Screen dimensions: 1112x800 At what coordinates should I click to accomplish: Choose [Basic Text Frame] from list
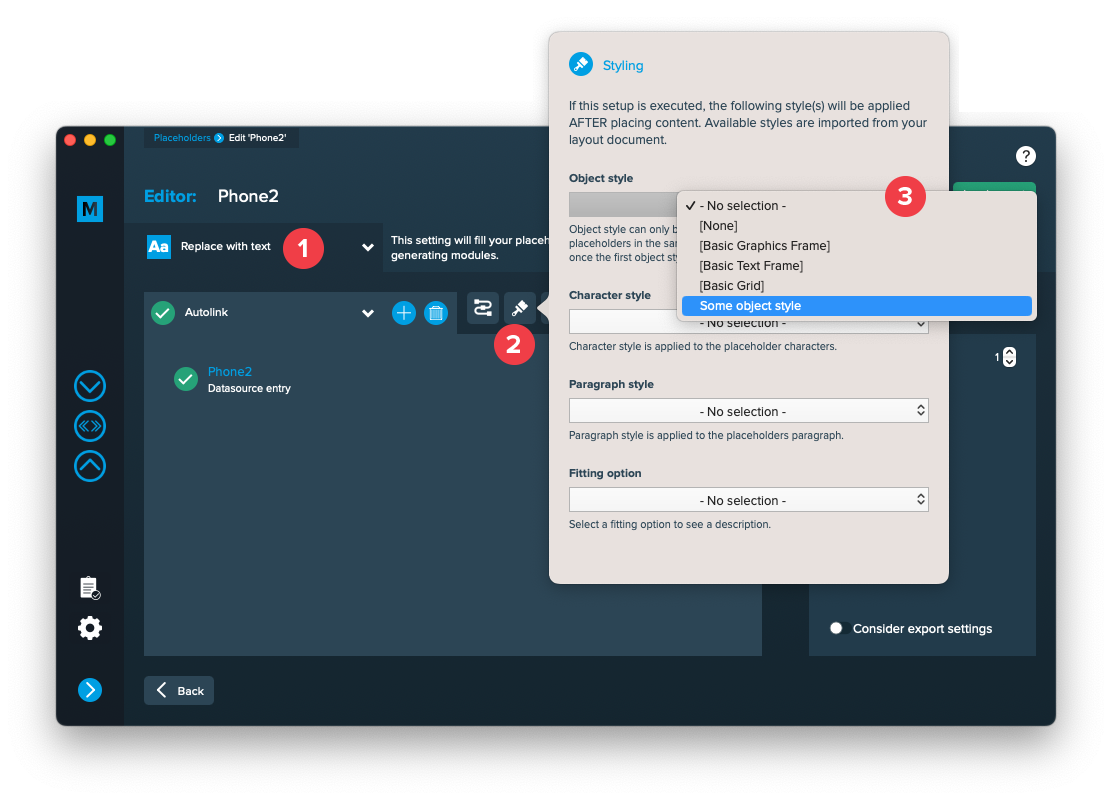751,266
